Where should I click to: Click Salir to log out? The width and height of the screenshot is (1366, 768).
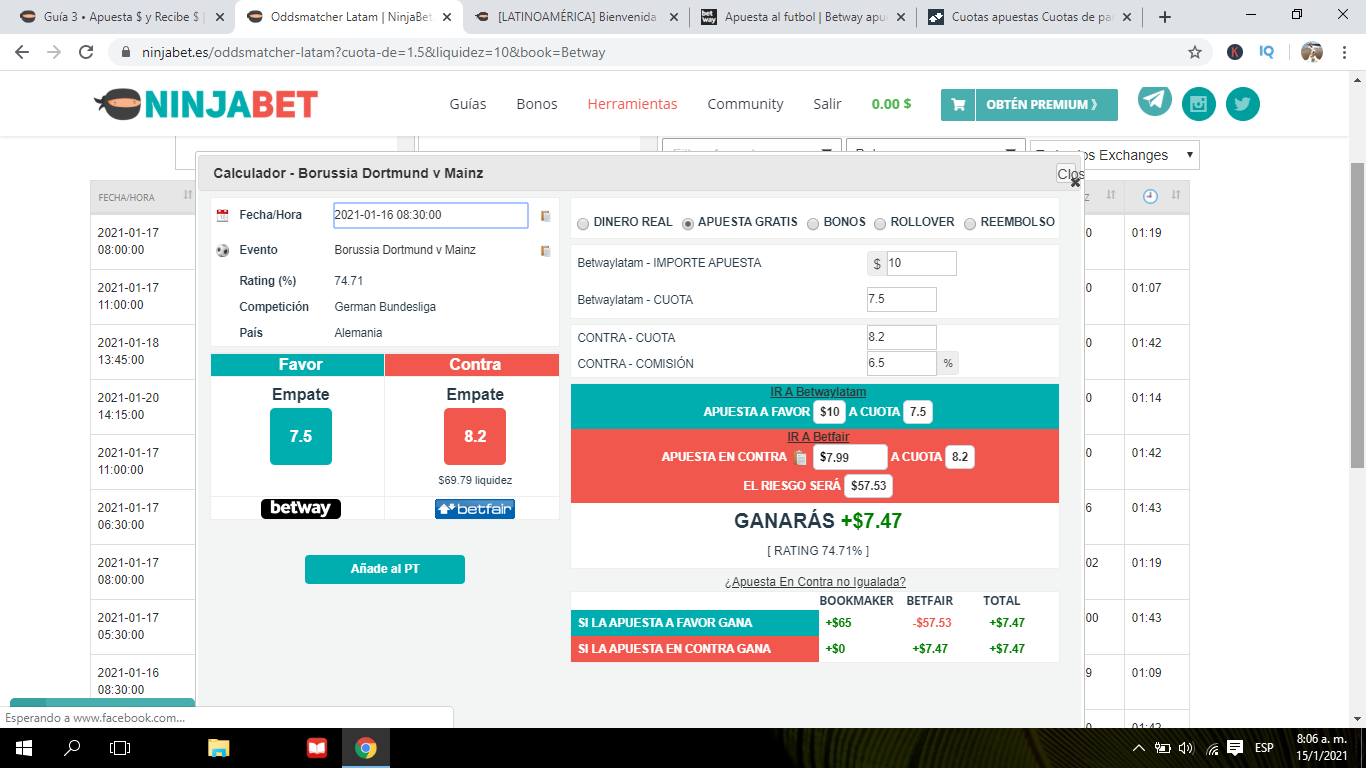[x=827, y=104]
